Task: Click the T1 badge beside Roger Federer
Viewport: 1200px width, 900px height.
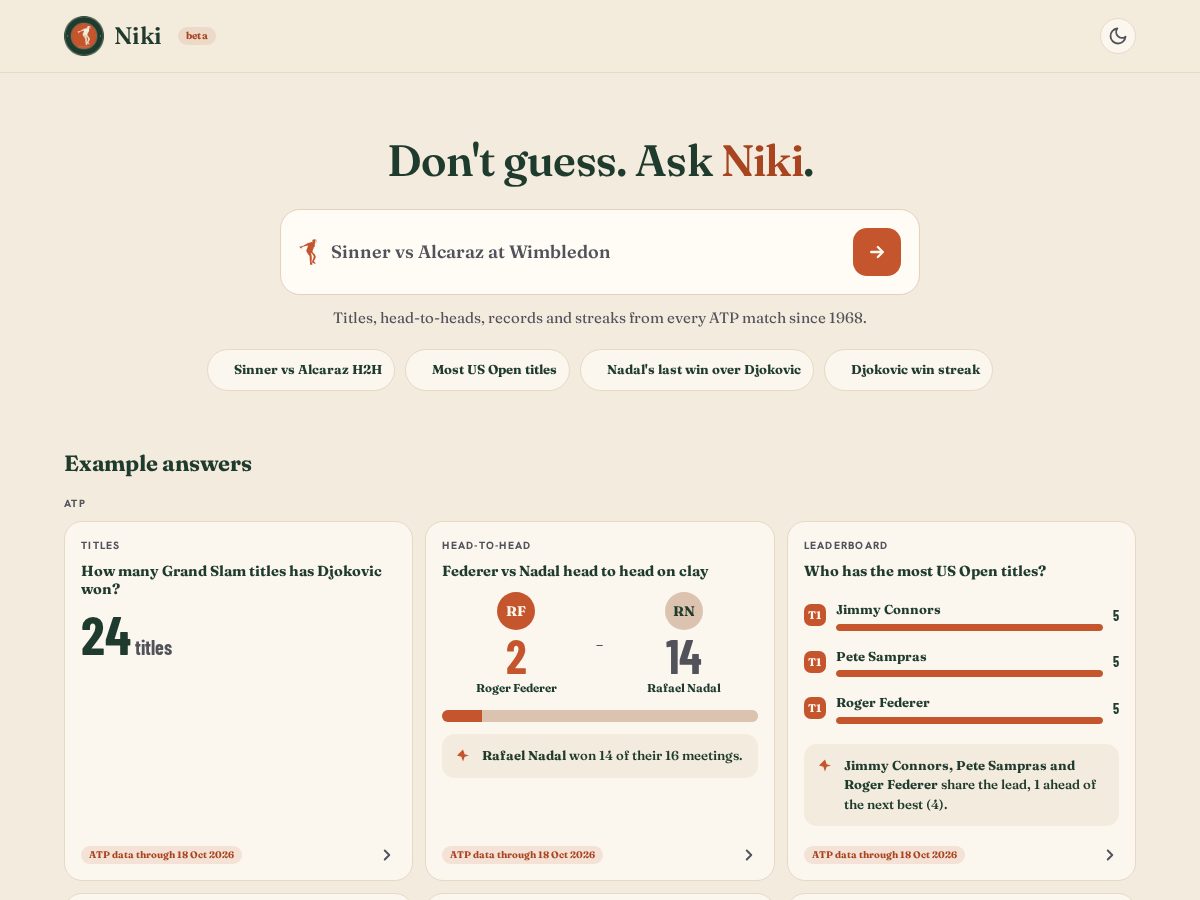Action: click(x=815, y=708)
